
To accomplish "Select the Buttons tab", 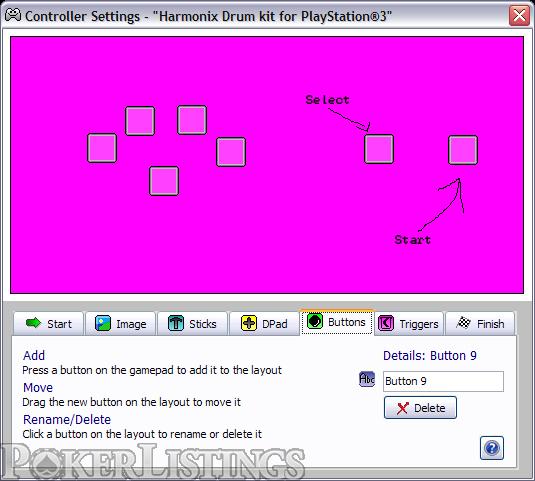I will tap(337, 322).
